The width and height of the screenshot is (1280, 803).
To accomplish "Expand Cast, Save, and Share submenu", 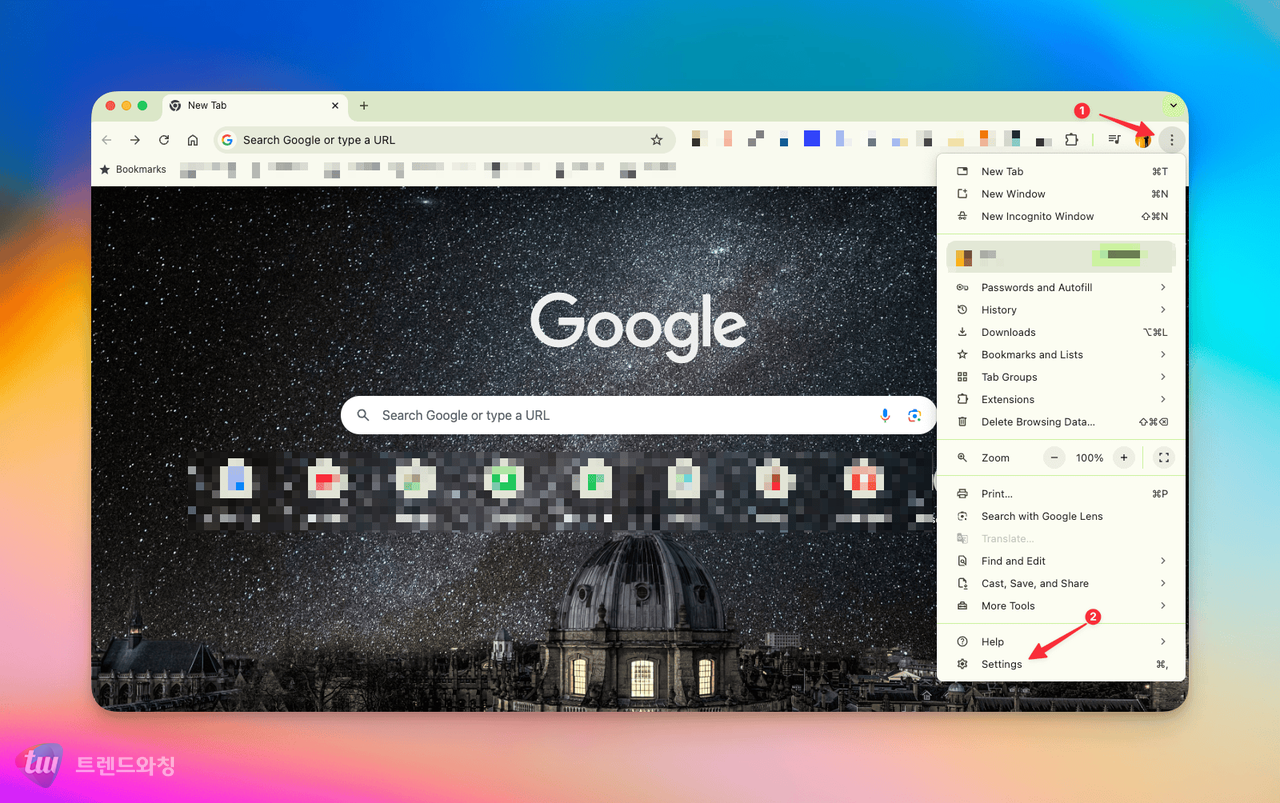I will pos(1062,584).
